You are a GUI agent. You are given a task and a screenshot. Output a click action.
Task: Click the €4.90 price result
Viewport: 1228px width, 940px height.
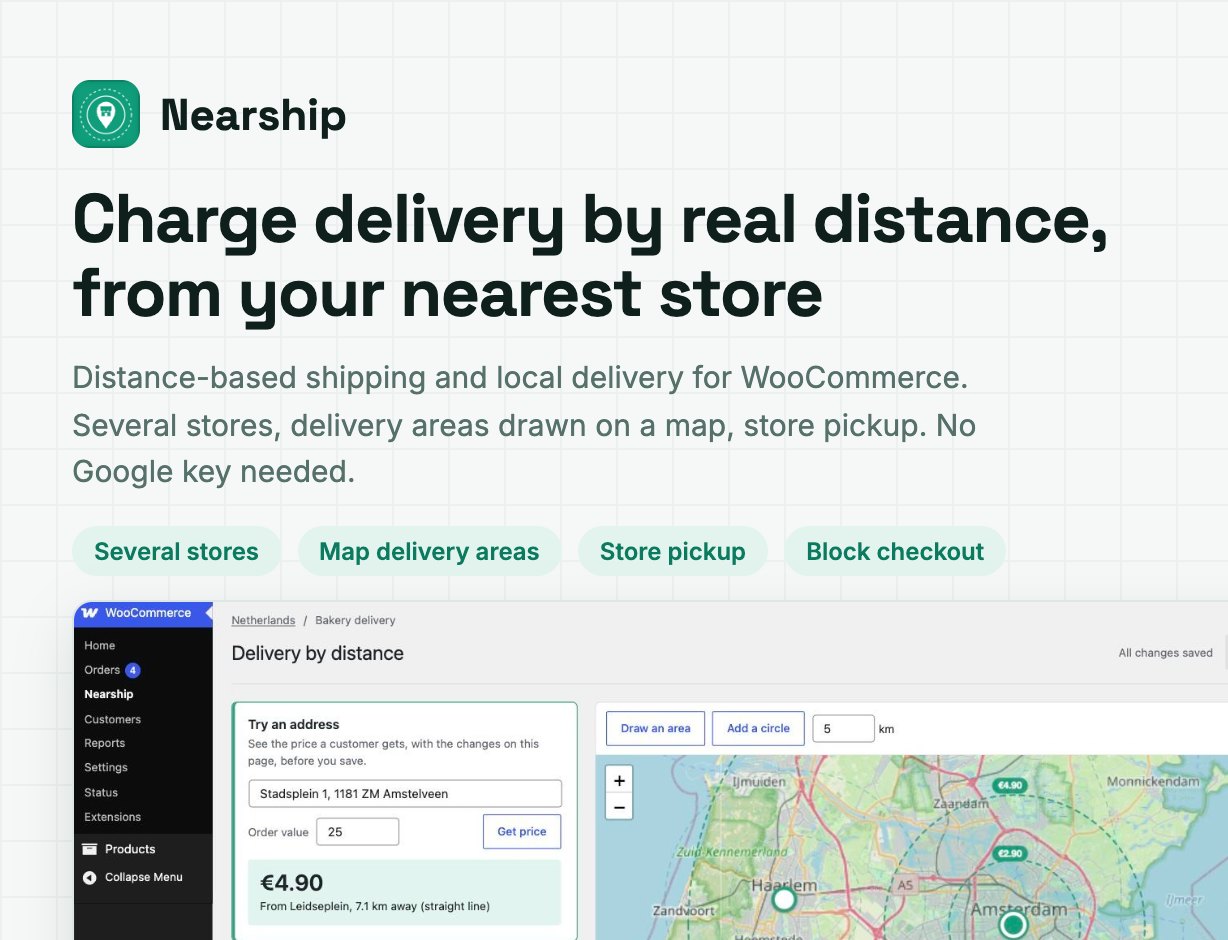click(x=292, y=883)
